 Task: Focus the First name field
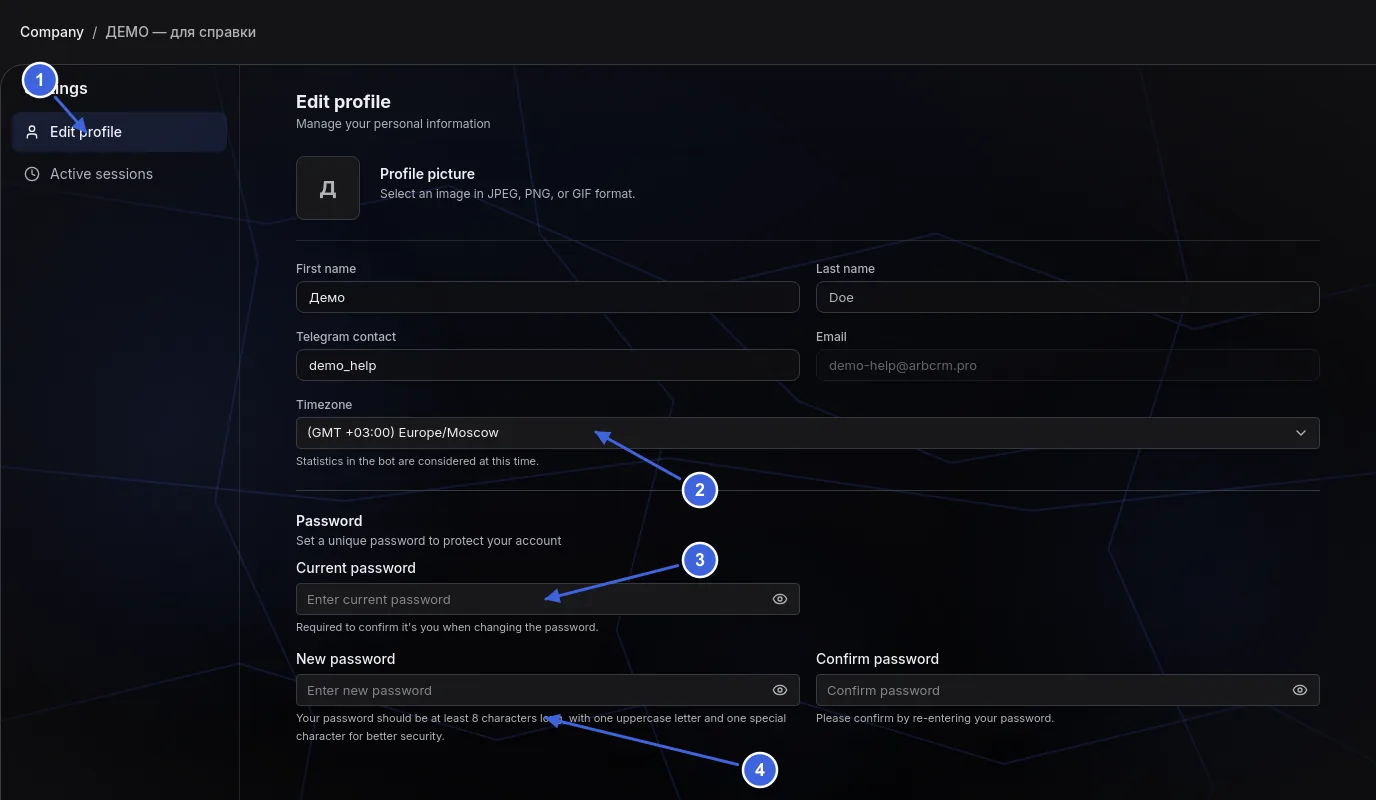(548, 297)
